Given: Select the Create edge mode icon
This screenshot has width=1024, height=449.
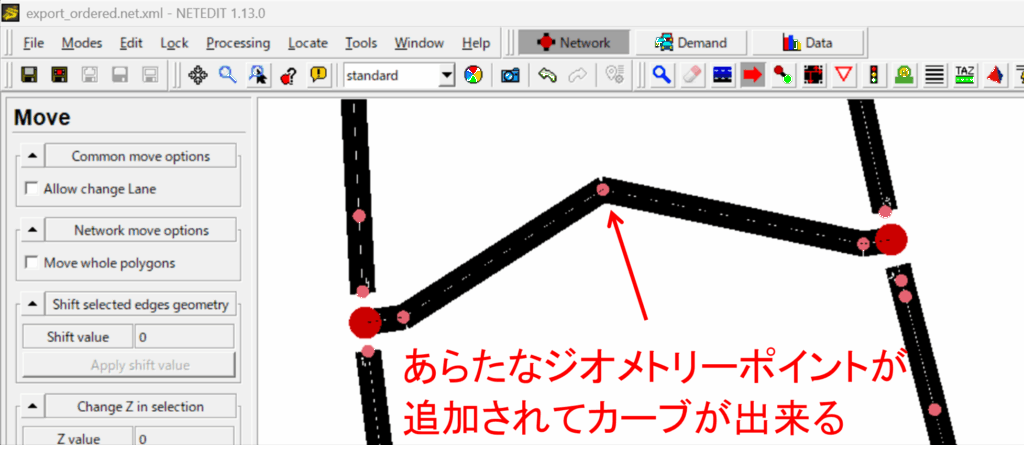Looking at the screenshot, I should click(x=783, y=75).
